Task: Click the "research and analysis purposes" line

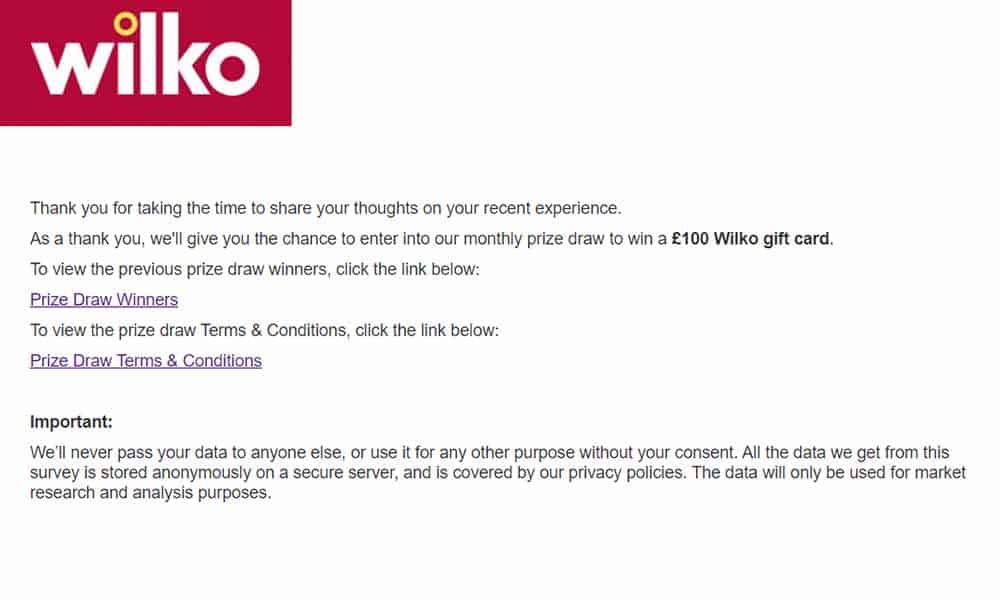Action: (151, 493)
